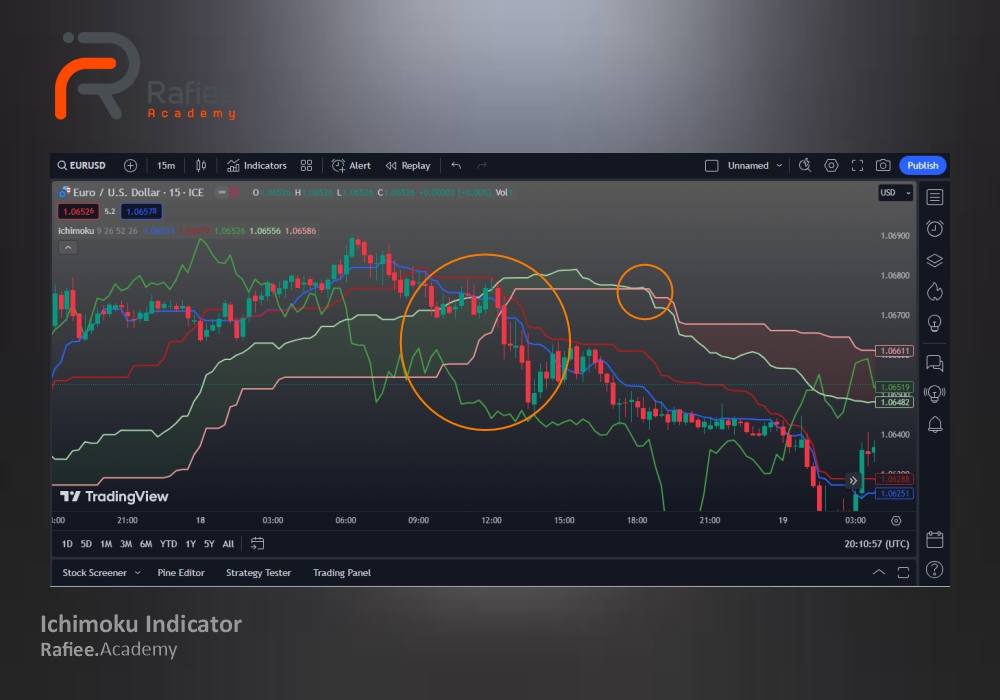Click the Euro / U.S. Dollar chart title
This screenshot has width=1000, height=700.
(x=138, y=193)
